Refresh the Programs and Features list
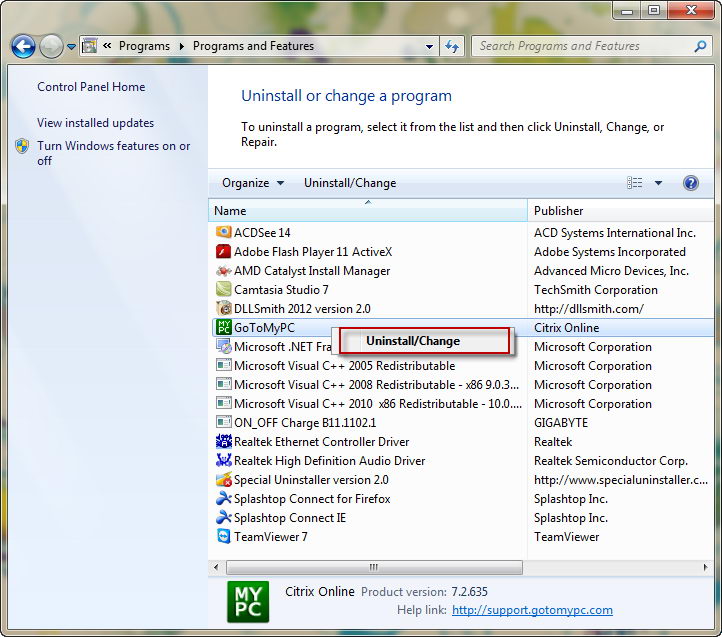This screenshot has width=722, height=637. click(x=452, y=46)
